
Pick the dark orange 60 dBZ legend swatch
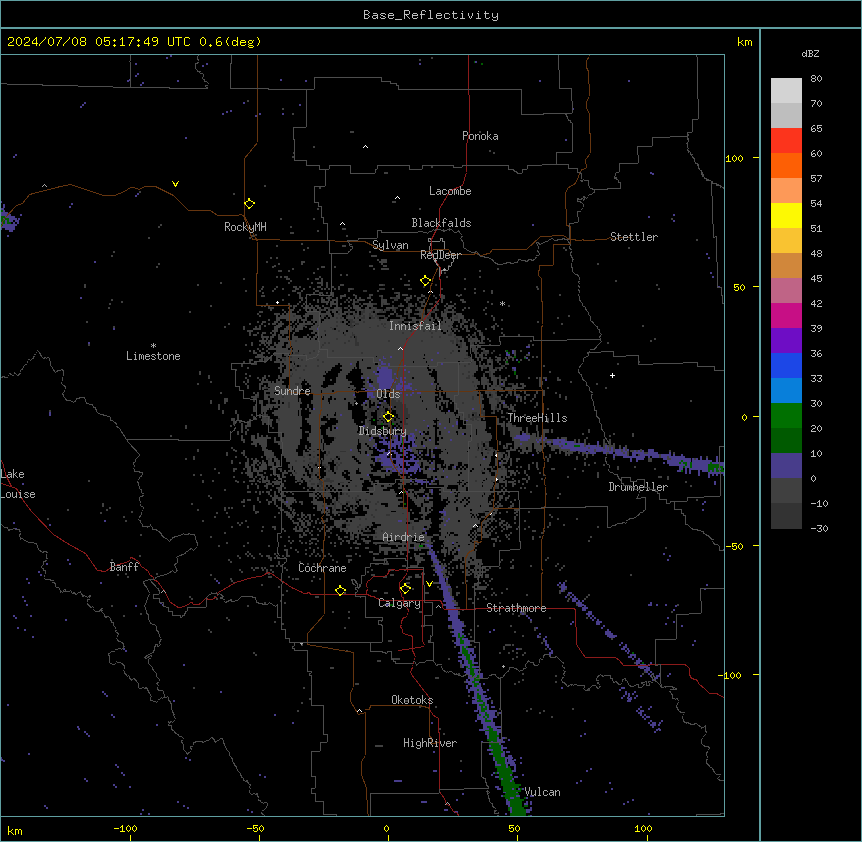(x=786, y=165)
